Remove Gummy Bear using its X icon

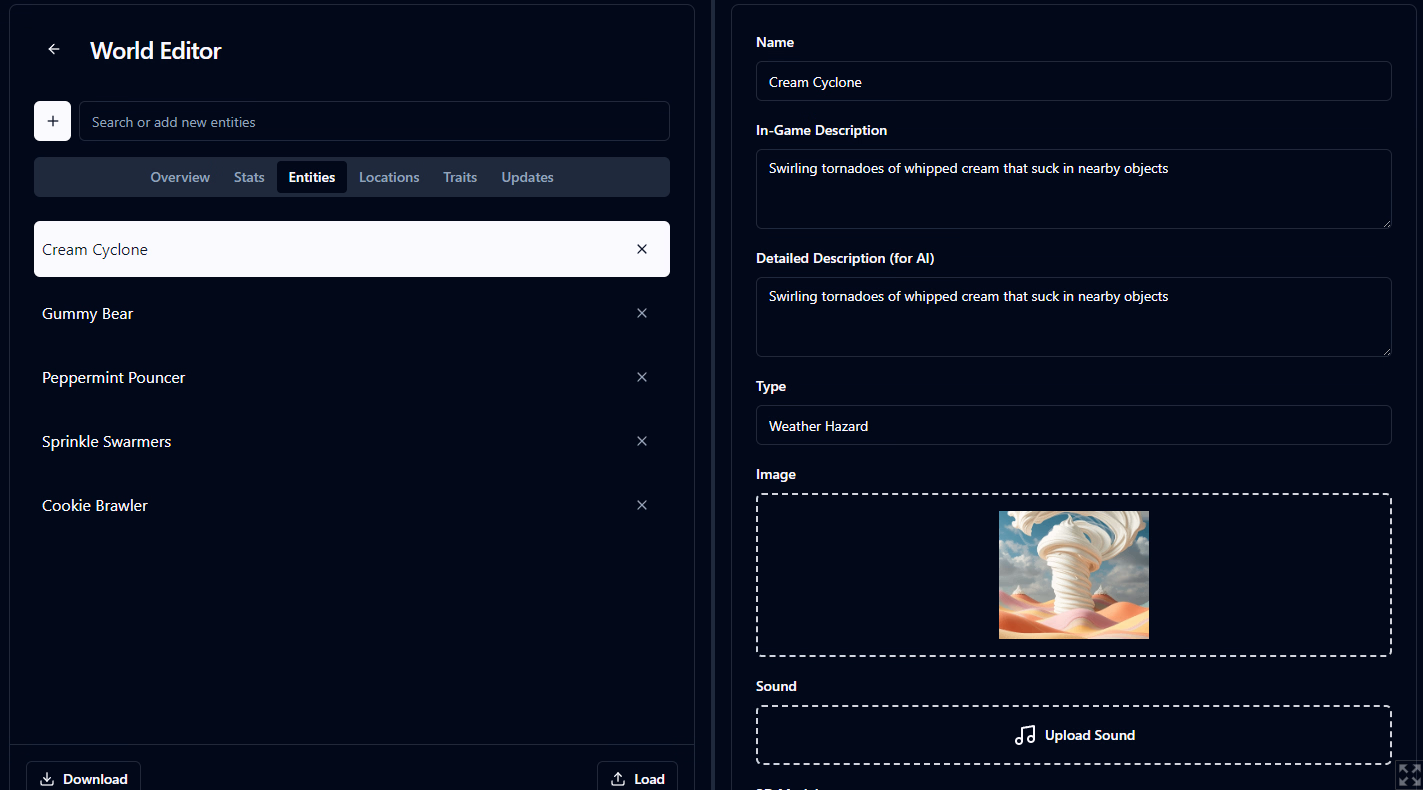click(x=641, y=313)
